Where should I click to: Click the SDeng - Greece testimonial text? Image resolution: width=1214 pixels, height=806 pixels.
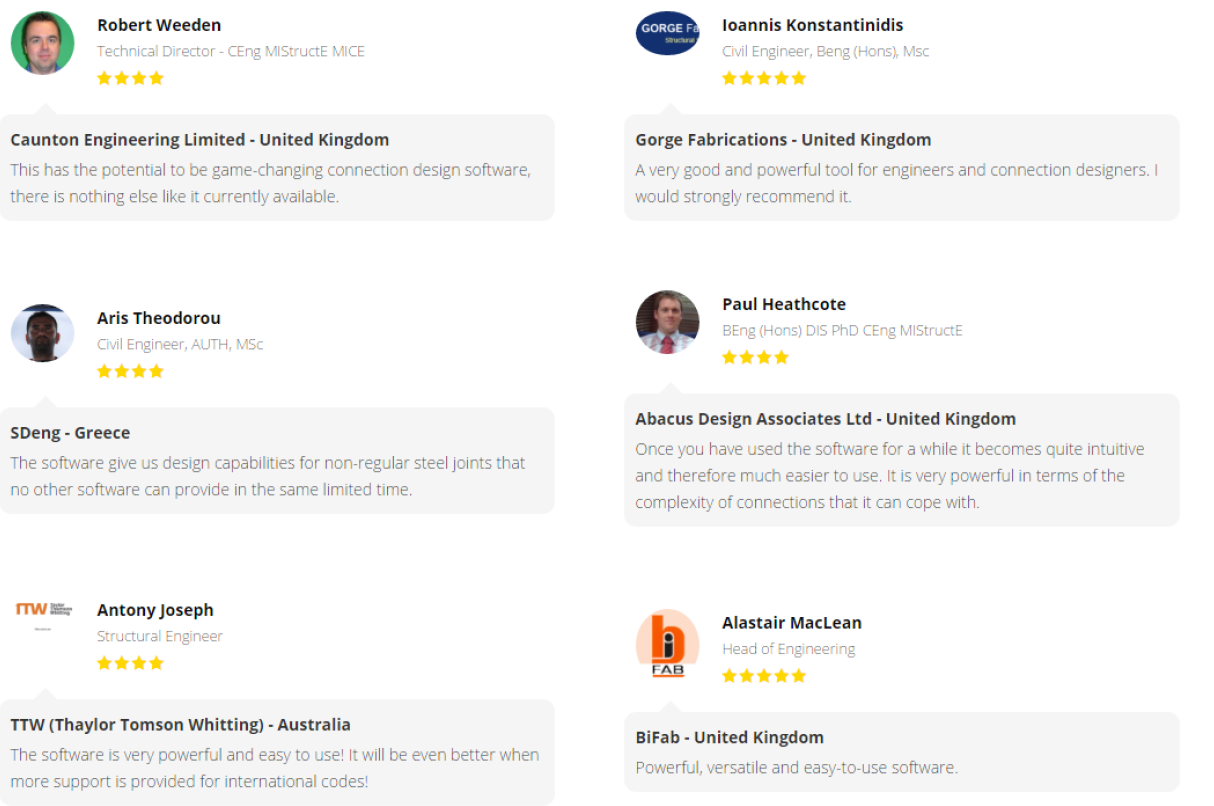(267, 476)
